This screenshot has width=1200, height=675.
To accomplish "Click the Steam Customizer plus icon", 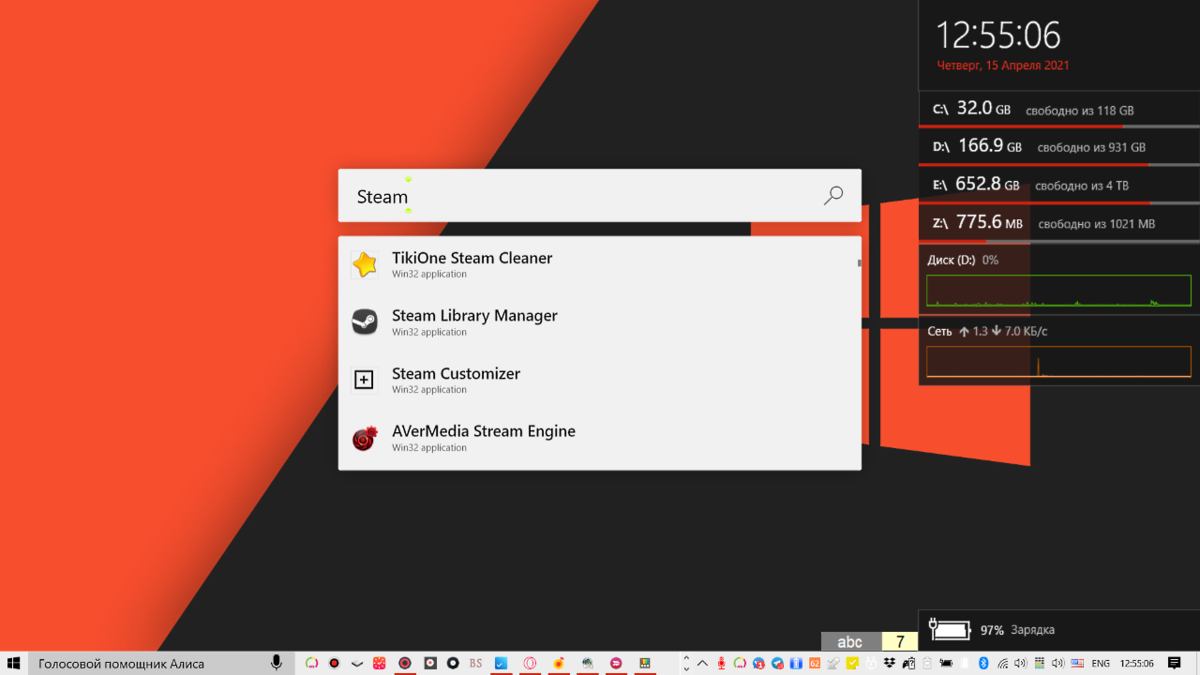I will 365,380.
